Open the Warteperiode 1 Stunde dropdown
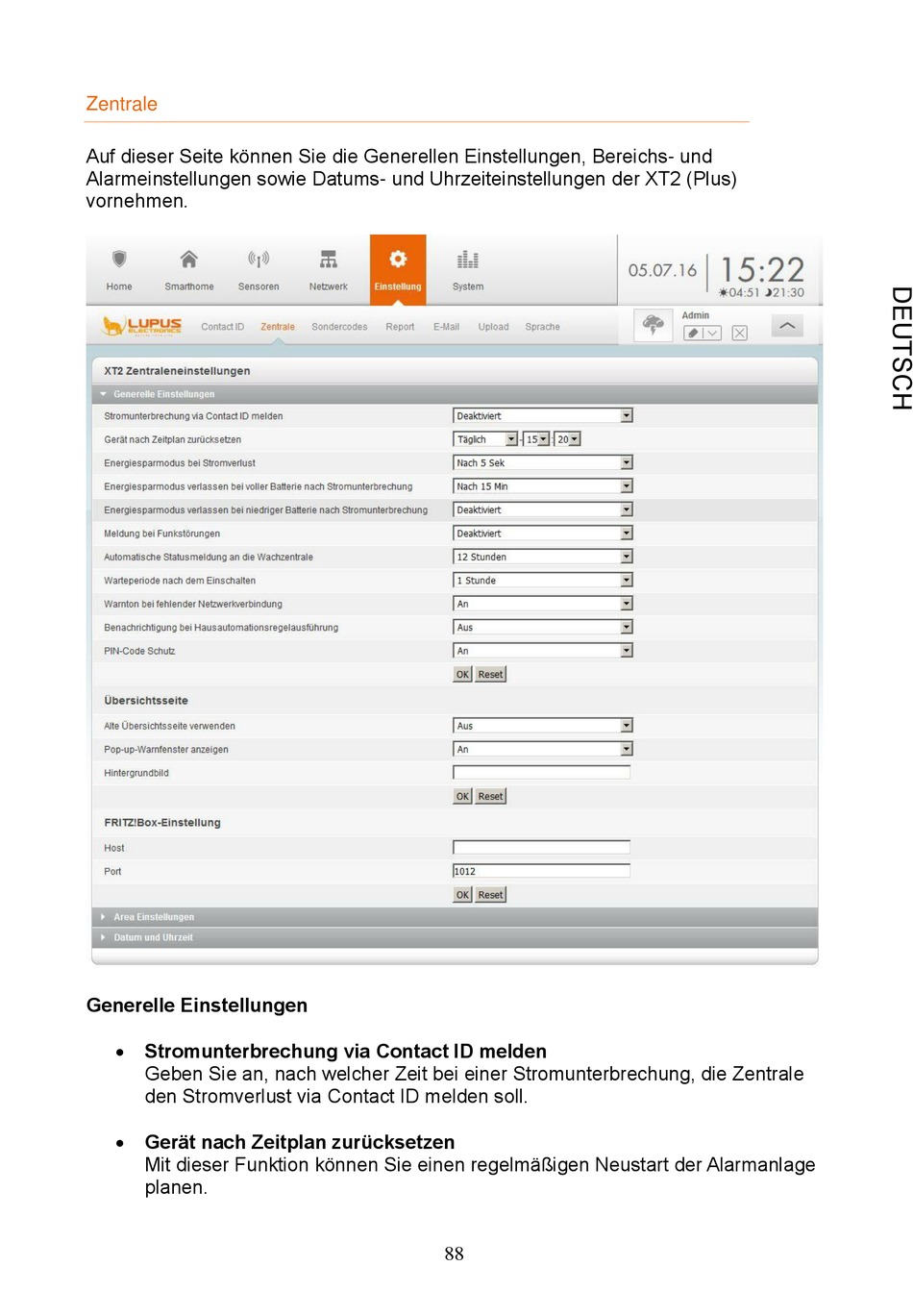The height and width of the screenshot is (1316, 913). pyautogui.click(x=543, y=581)
